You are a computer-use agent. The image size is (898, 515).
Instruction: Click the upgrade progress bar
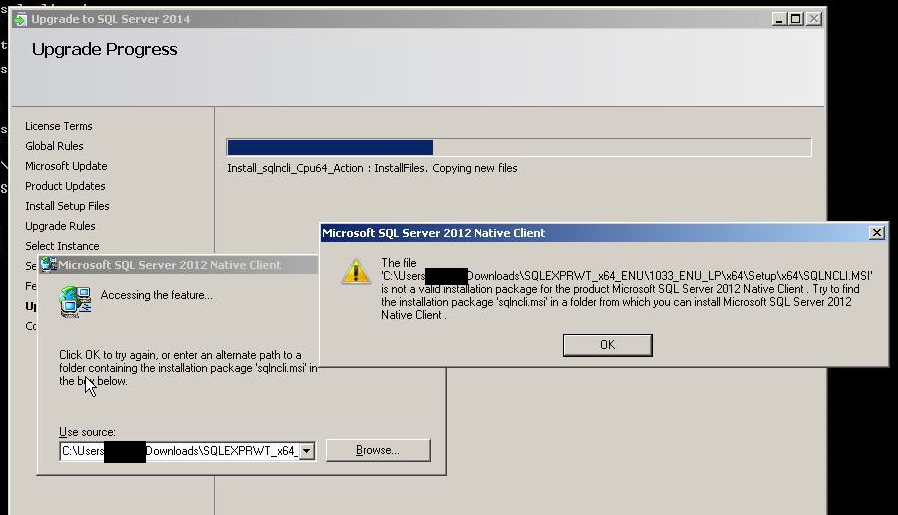(519, 147)
